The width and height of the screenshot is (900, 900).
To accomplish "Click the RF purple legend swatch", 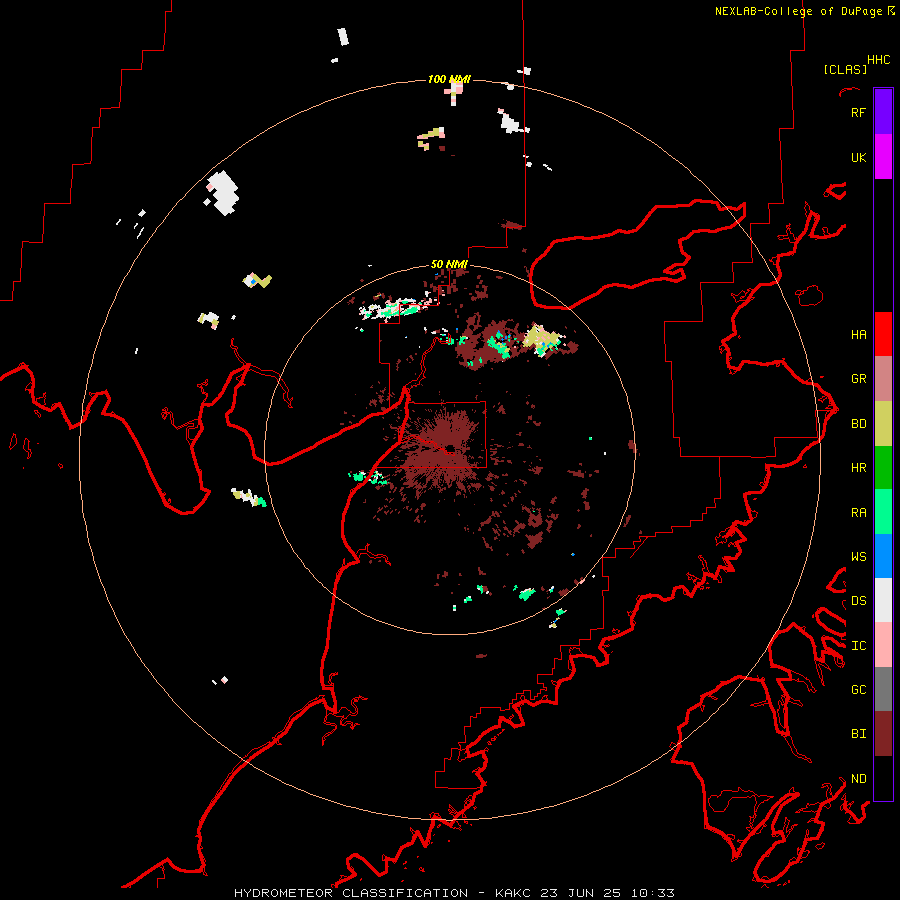I will click(x=883, y=112).
